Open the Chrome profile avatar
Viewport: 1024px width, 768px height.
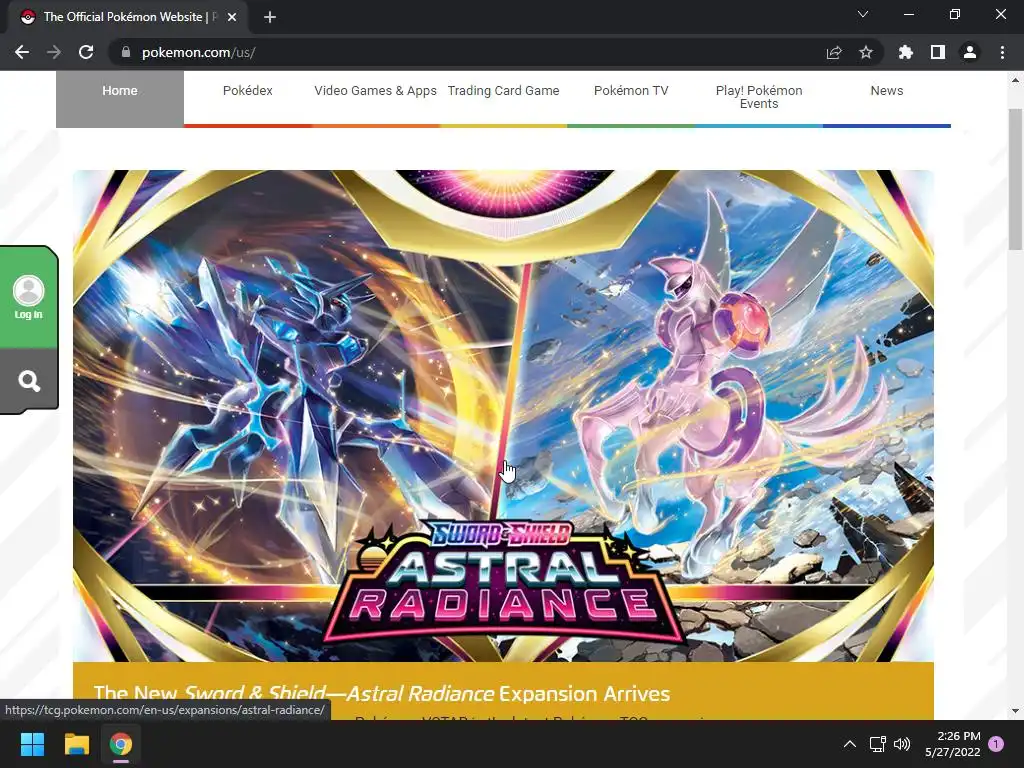[970, 52]
